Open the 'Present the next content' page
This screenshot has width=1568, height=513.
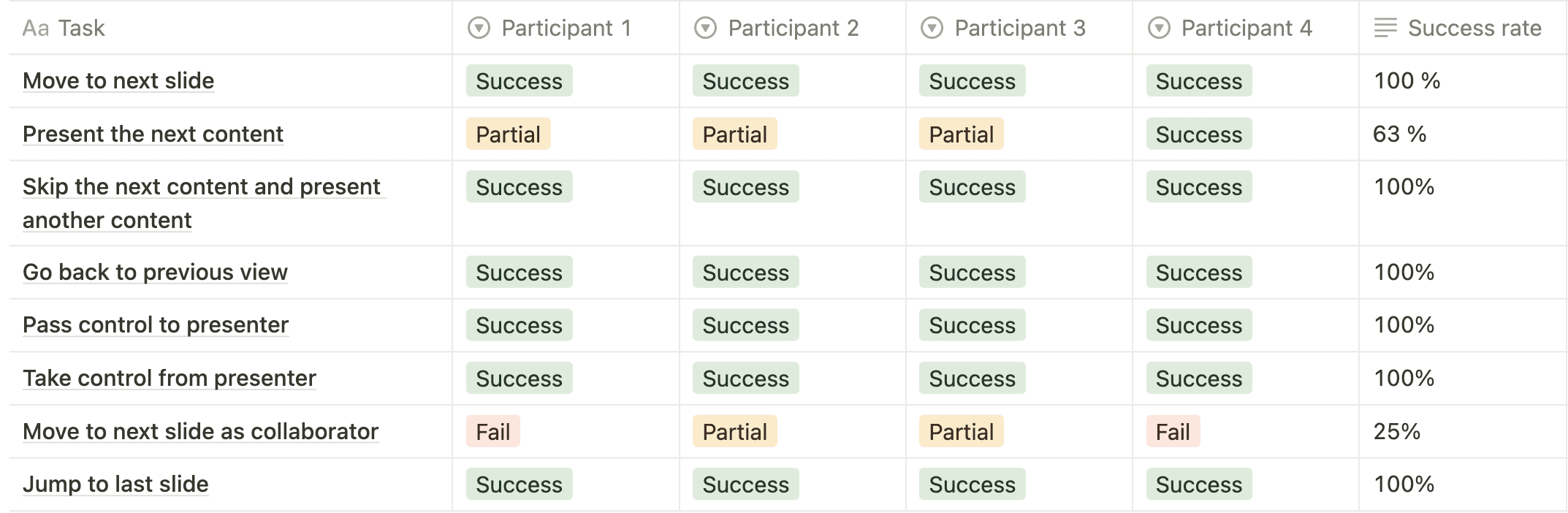[153, 134]
